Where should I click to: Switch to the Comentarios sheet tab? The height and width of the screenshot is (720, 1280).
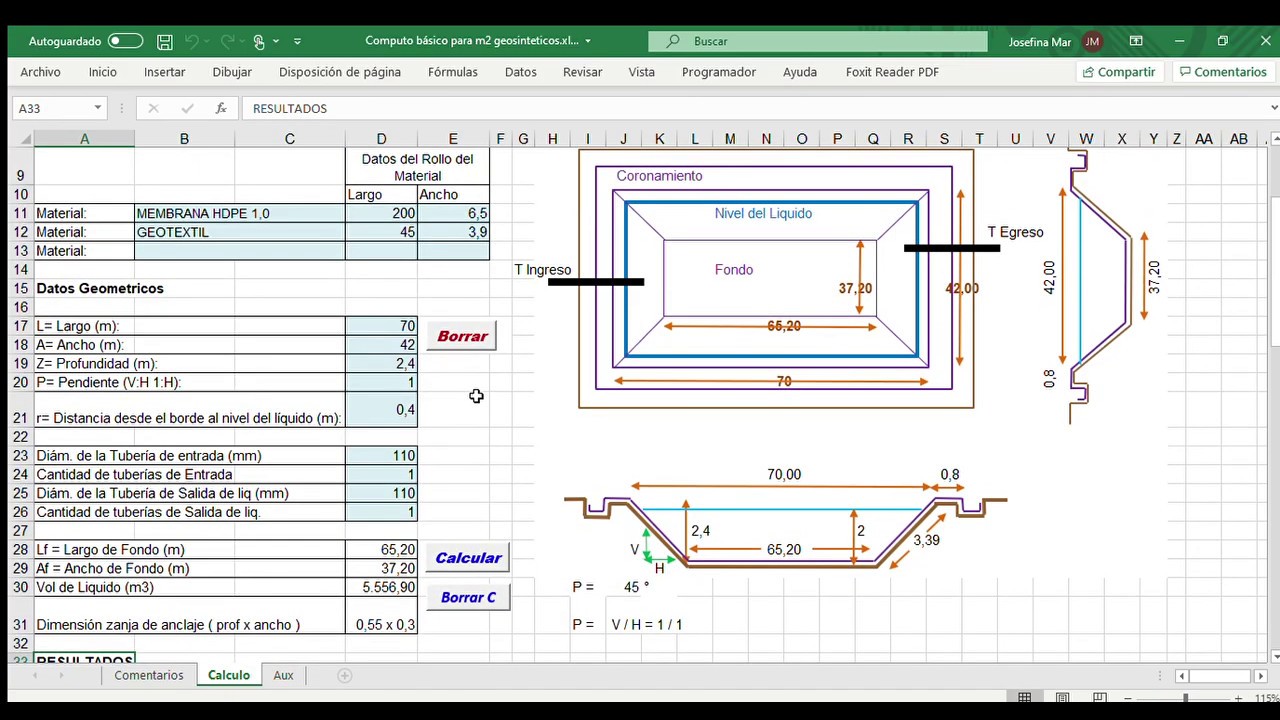click(x=149, y=675)
